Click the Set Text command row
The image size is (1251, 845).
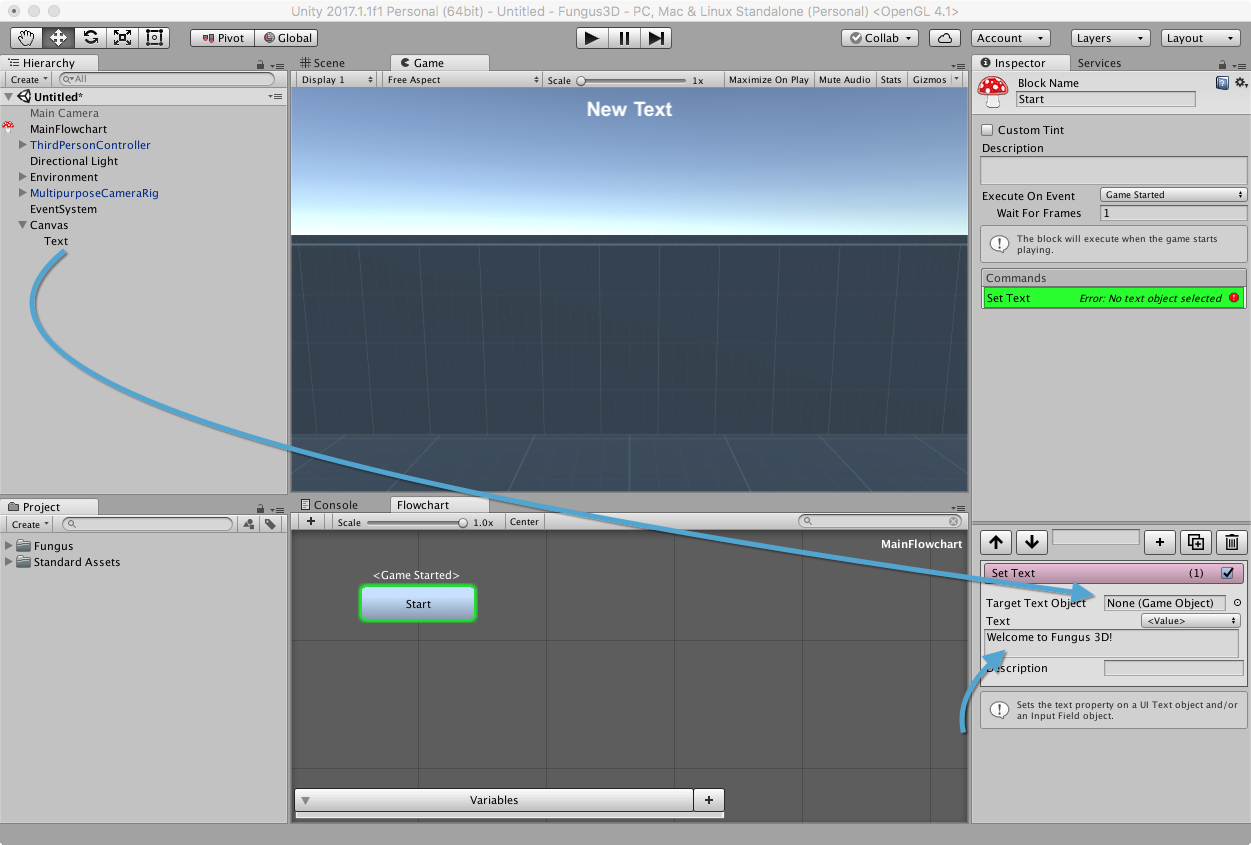(1114, 298)
